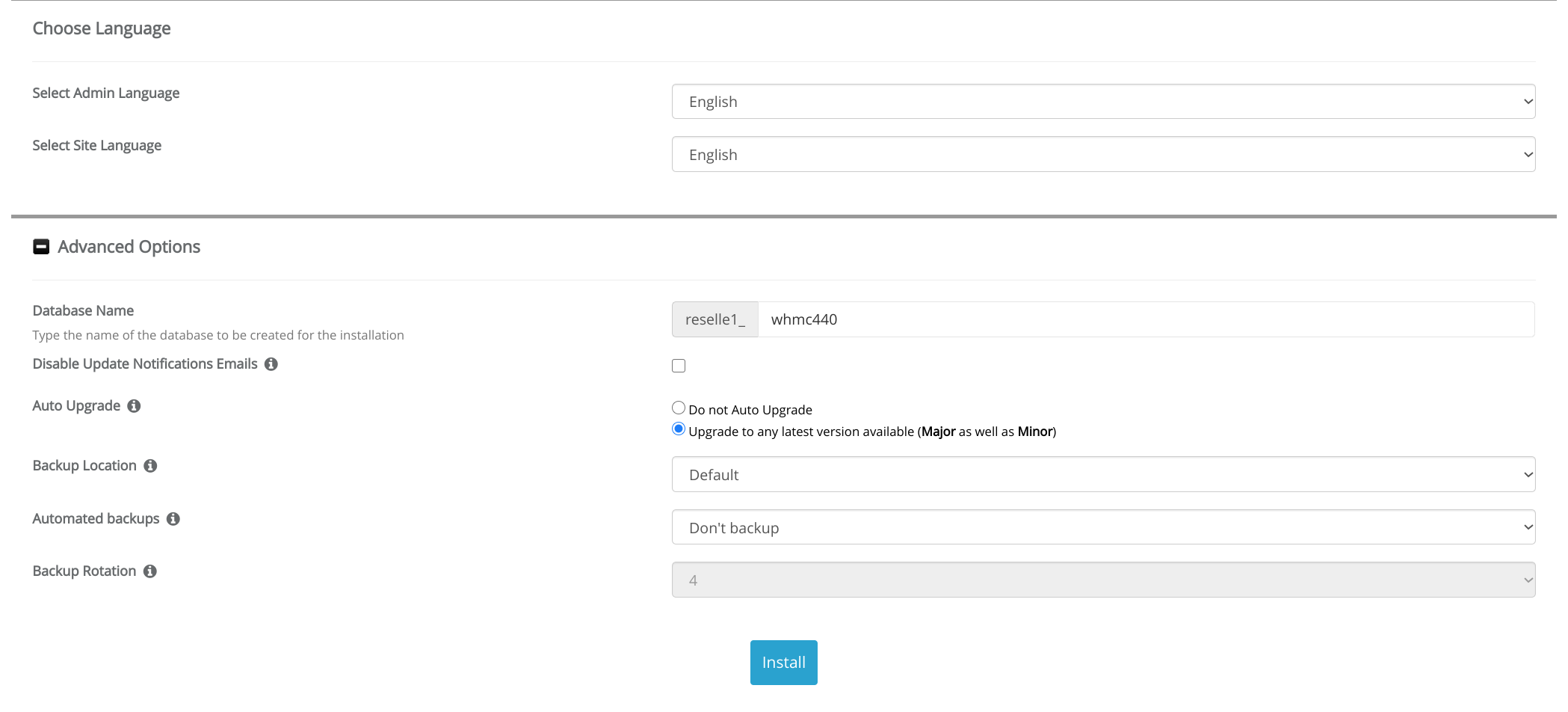Click the Auto Upgrade info icon
Screen dimensions: 1568x712
pyautogui.click(x=134, y=406)
